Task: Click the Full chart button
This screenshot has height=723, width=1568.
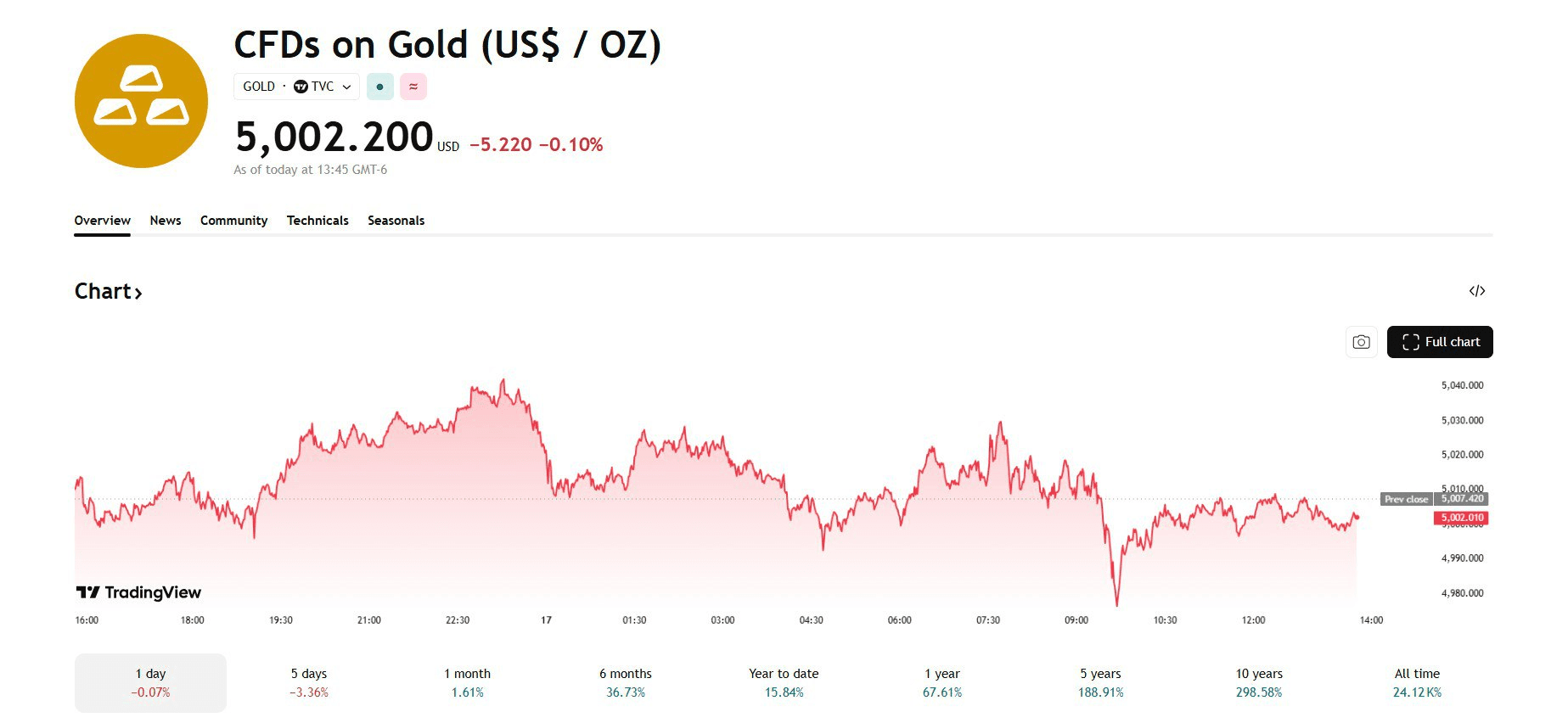Action: pyautogui.click(x=1439, y=342)
